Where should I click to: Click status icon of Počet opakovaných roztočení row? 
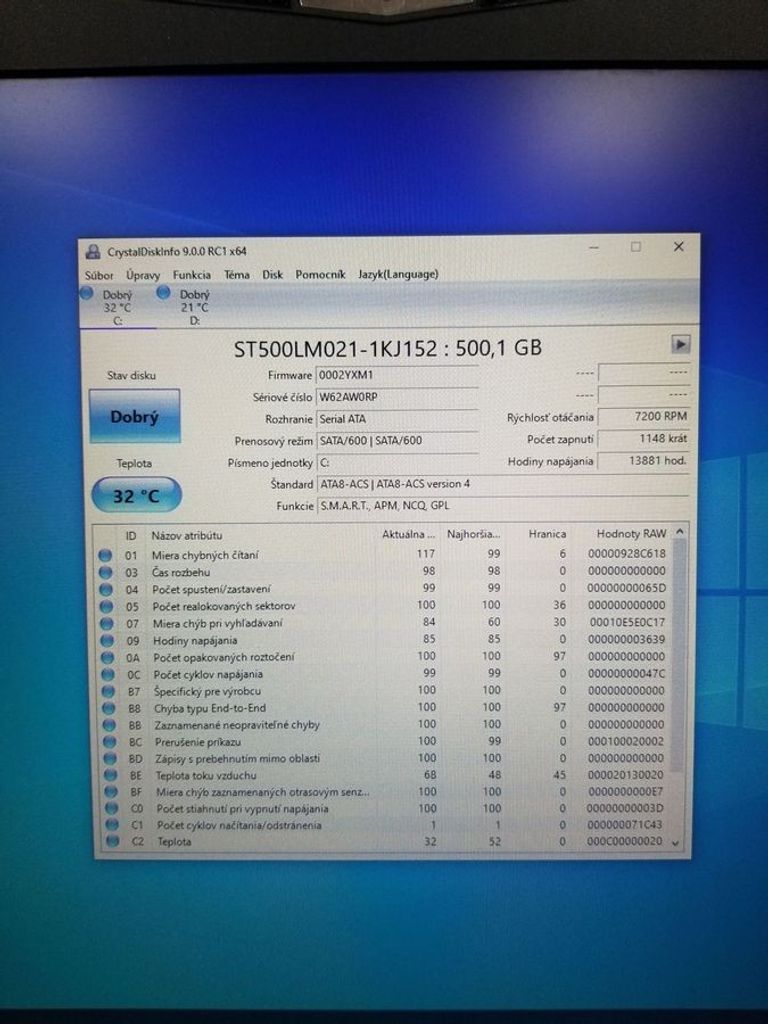(108, 657)
